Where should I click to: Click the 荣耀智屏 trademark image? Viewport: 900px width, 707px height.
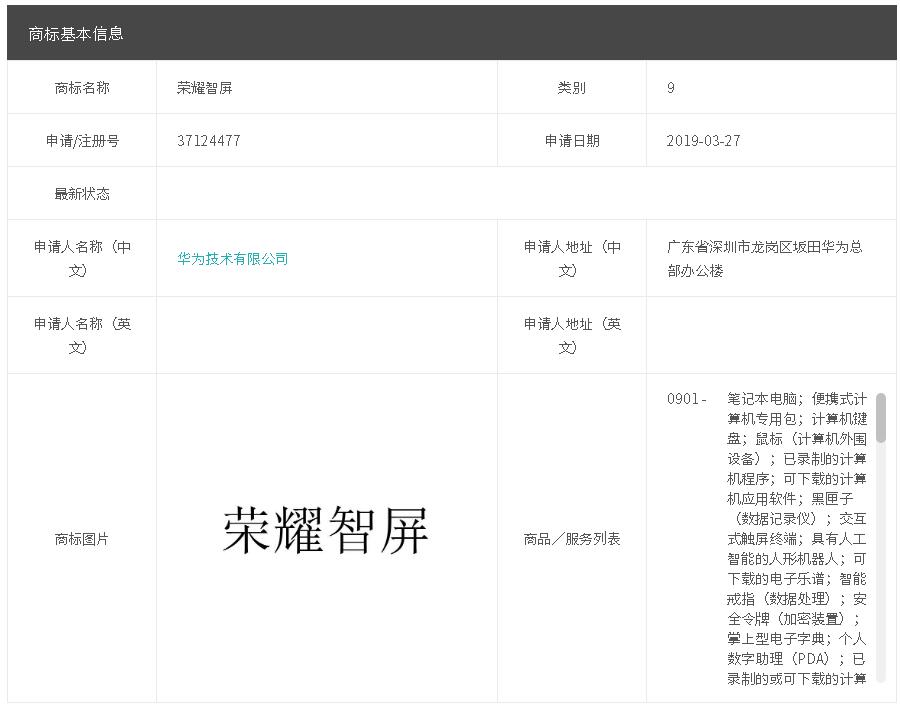tap(326, 531)
